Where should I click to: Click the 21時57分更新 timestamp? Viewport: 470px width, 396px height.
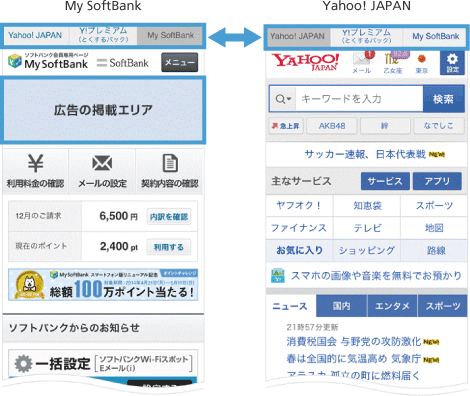[x=312, y=327]
